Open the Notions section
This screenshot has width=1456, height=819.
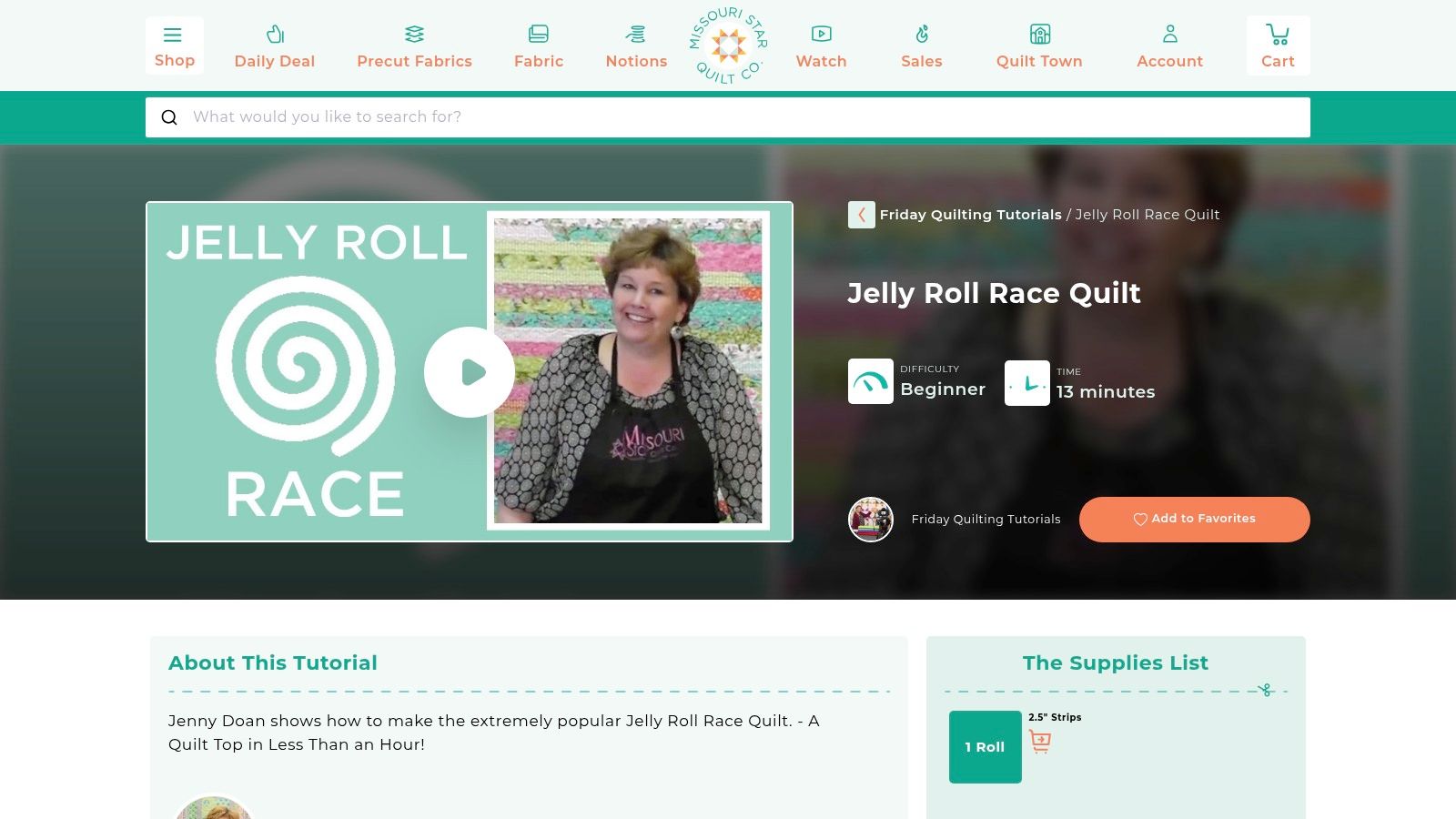(636, 46)
